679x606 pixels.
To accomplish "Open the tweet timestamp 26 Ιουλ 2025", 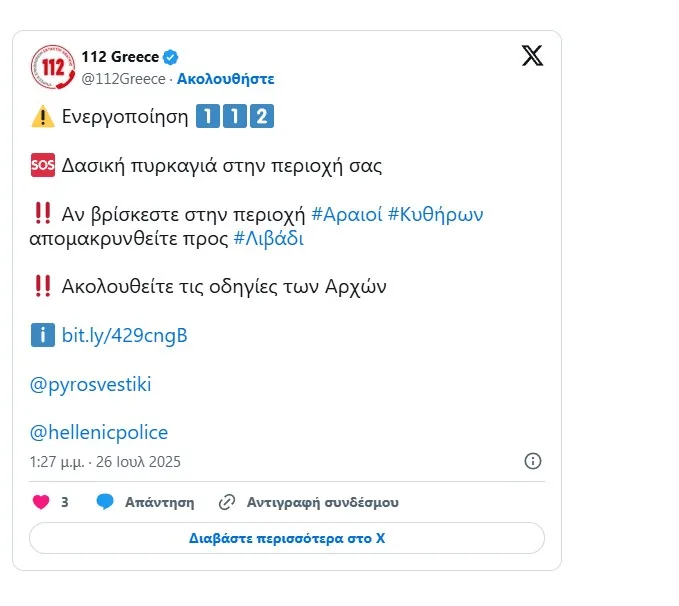I will coord(138,462).
